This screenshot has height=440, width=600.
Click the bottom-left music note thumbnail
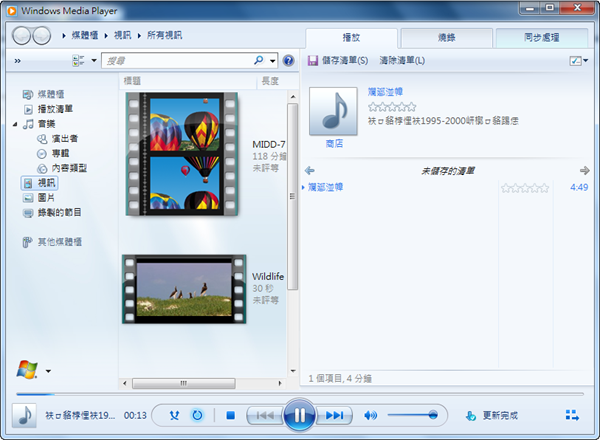coord(24,416)
